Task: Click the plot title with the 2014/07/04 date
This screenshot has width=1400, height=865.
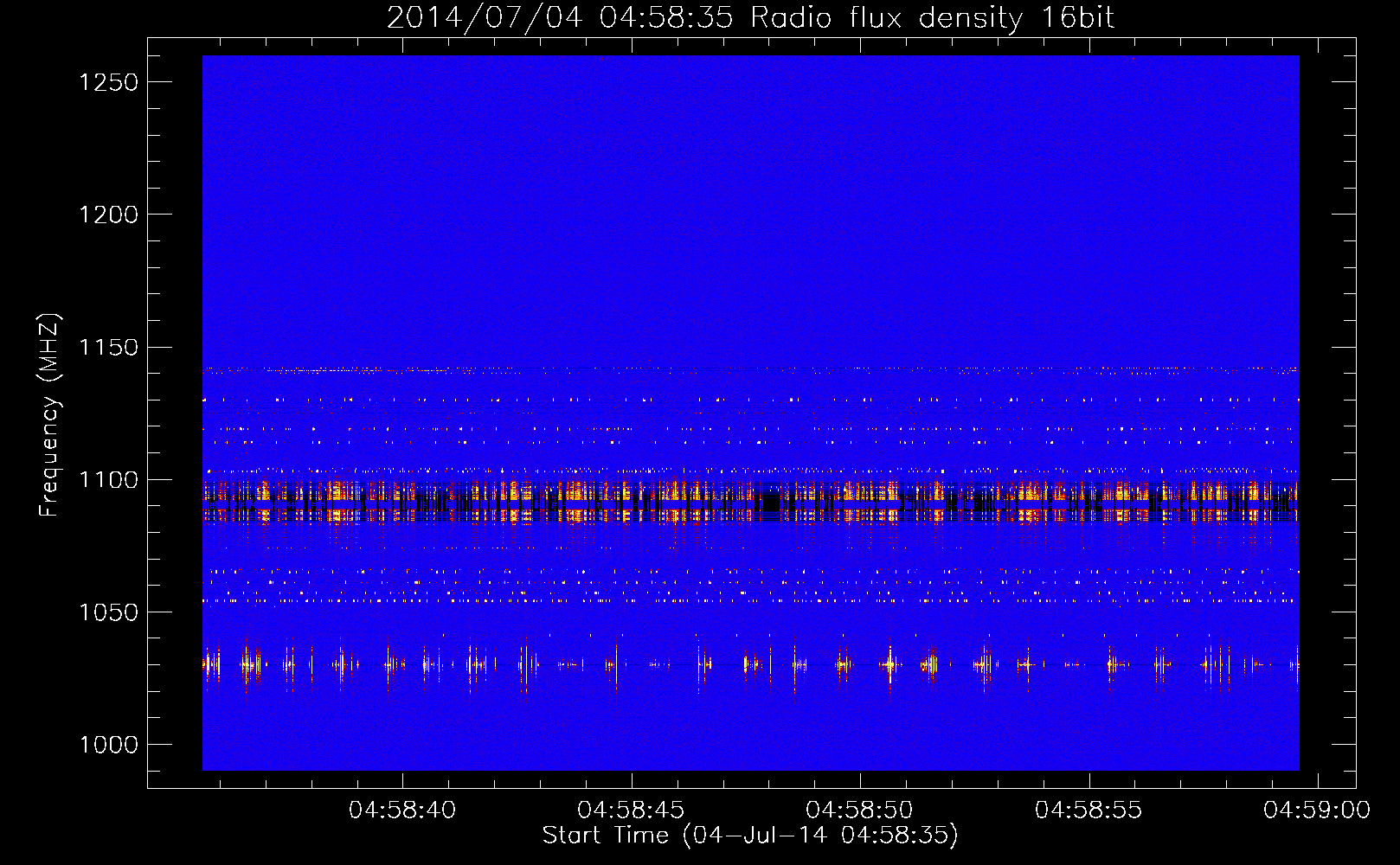Action: click(x=750, y=18)
